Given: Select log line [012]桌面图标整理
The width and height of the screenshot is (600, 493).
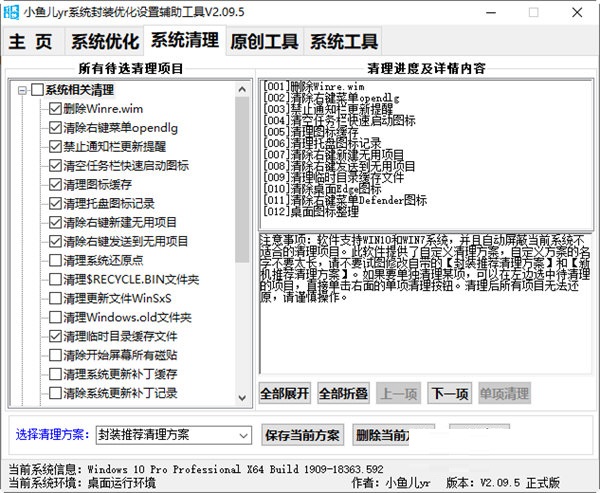Looking at the screenshot, I should click(x=311, y=211).
